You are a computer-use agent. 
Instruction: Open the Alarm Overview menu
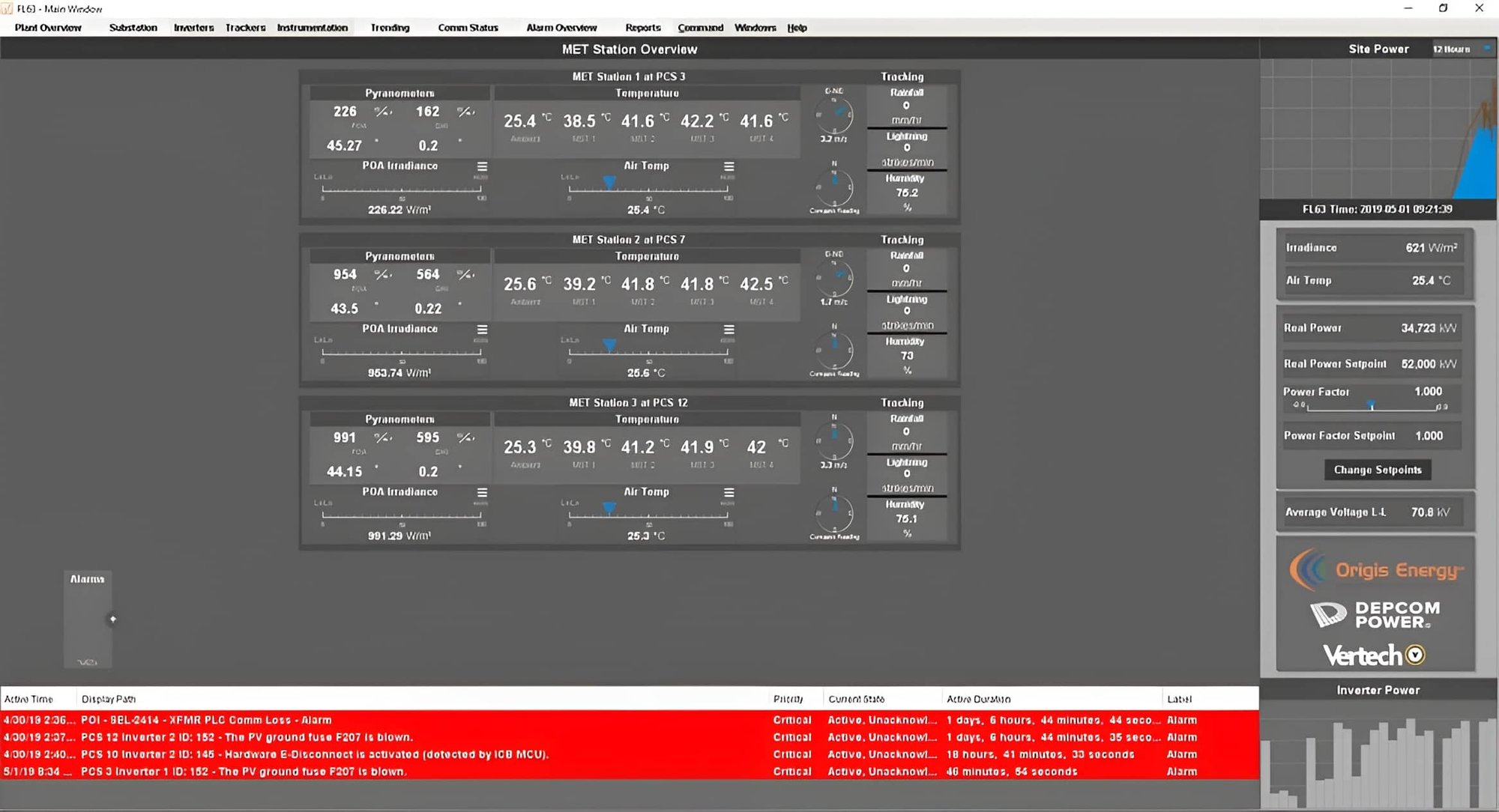pos(561,28)
